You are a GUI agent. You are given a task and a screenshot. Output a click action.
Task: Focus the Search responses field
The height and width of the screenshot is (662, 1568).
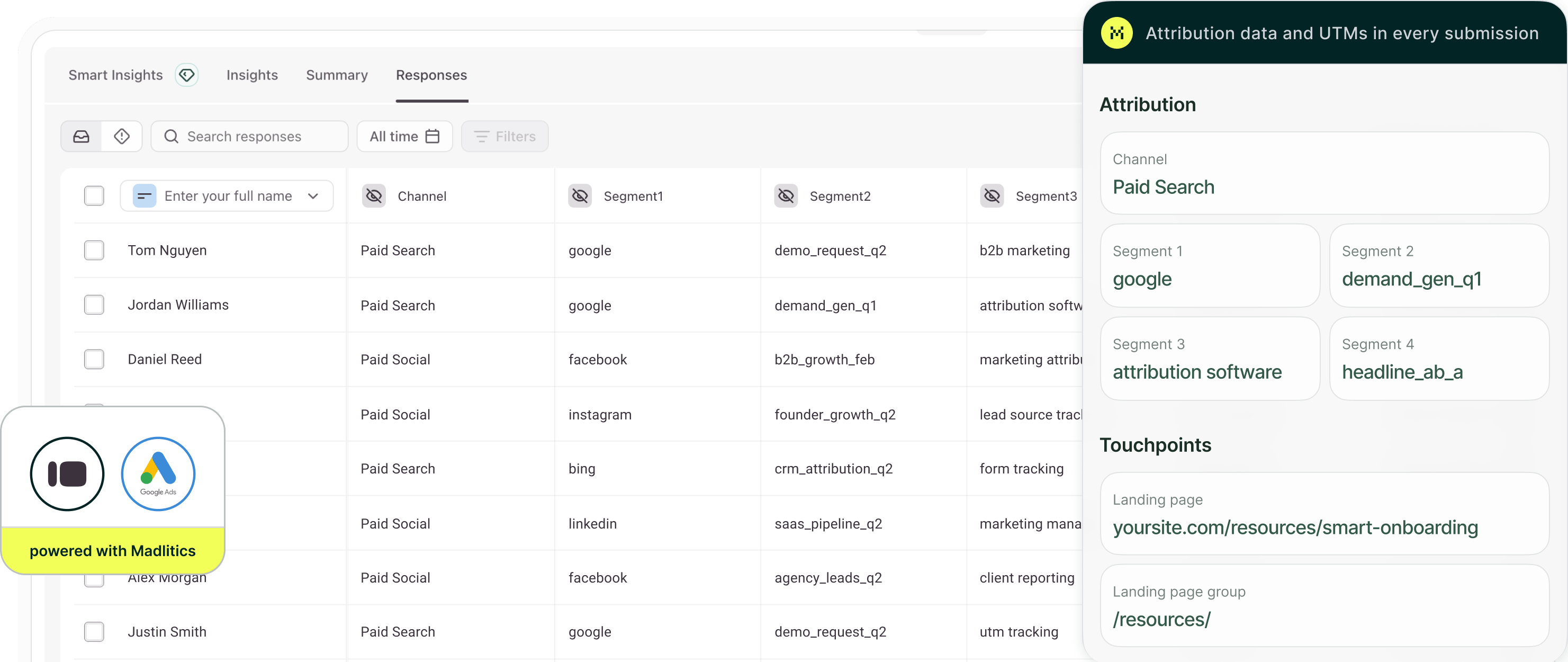click(x=249, y=137)
